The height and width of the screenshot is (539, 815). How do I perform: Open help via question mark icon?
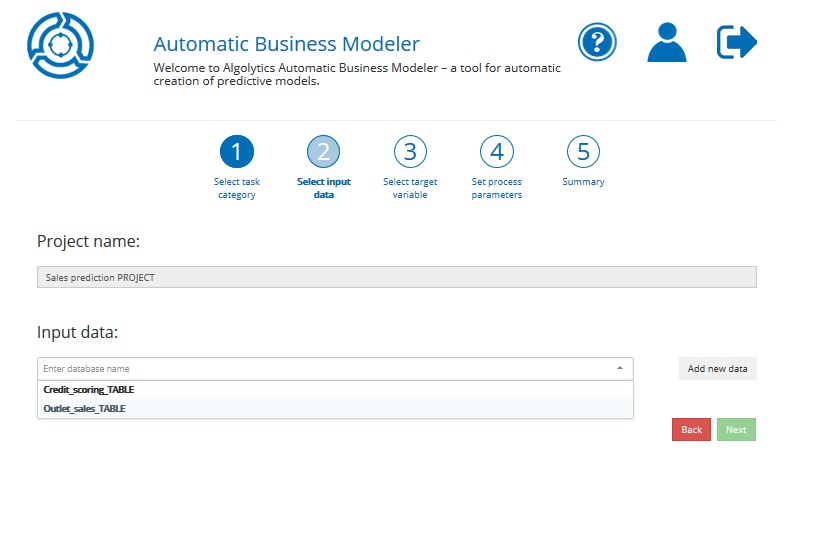(597, 42)
